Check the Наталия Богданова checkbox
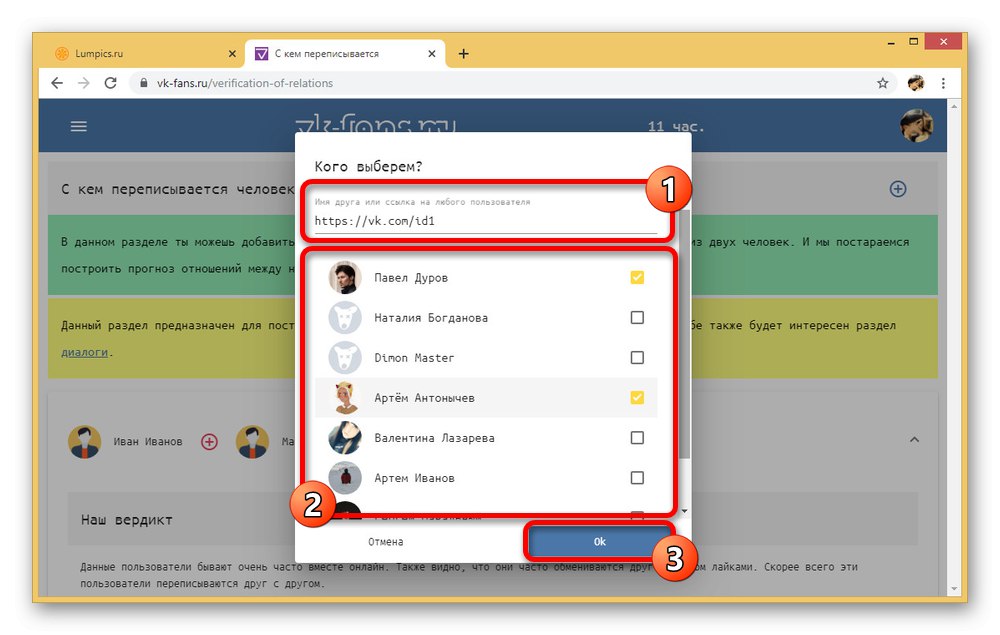Viewport: 1000px width, 635px height. pos(637,318)
